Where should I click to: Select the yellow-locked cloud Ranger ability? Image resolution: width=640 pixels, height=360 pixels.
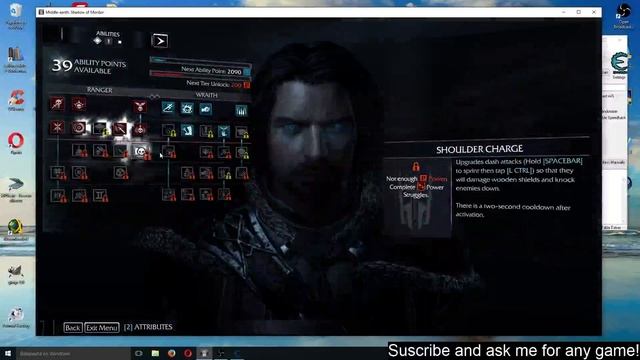pos(100,129)
